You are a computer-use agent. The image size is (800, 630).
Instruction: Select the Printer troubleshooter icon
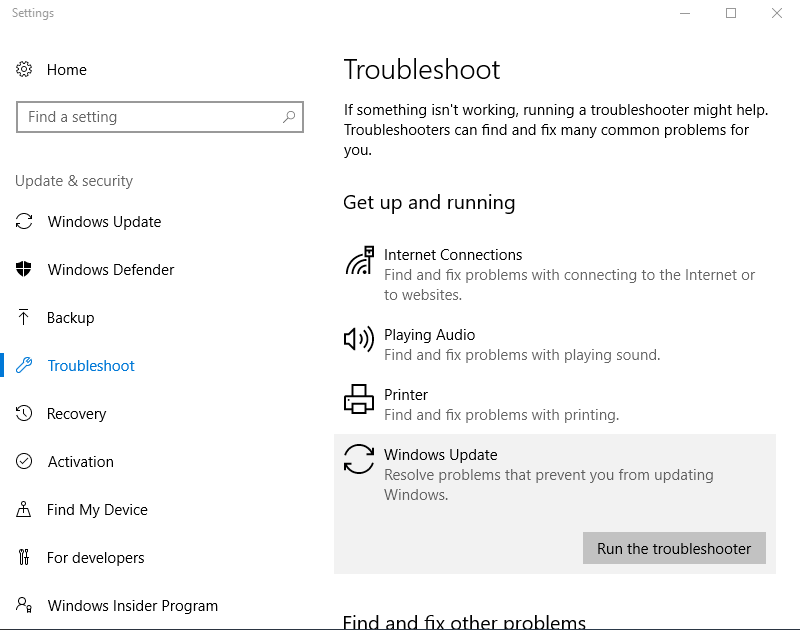[358, 399]
